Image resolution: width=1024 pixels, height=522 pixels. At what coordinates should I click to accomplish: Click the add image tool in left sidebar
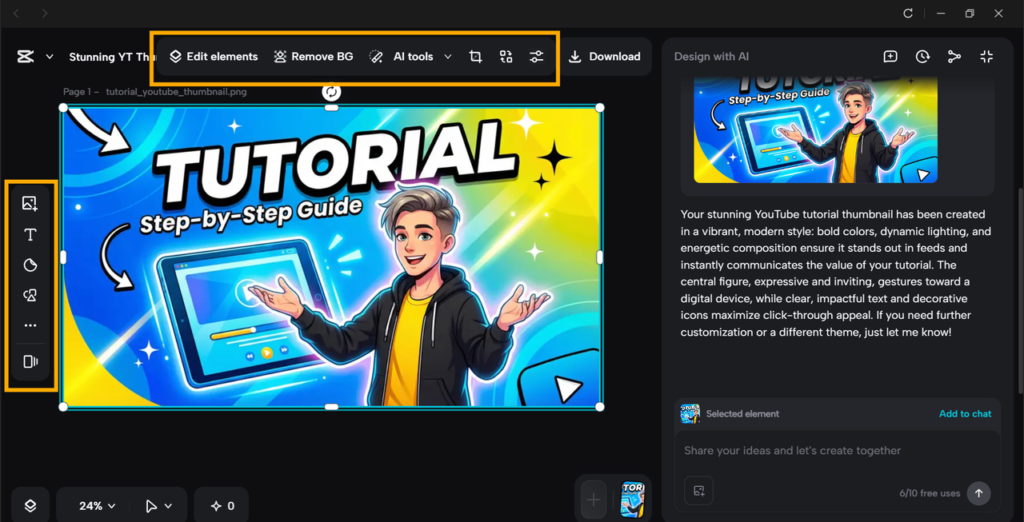(x=30, y=204)
